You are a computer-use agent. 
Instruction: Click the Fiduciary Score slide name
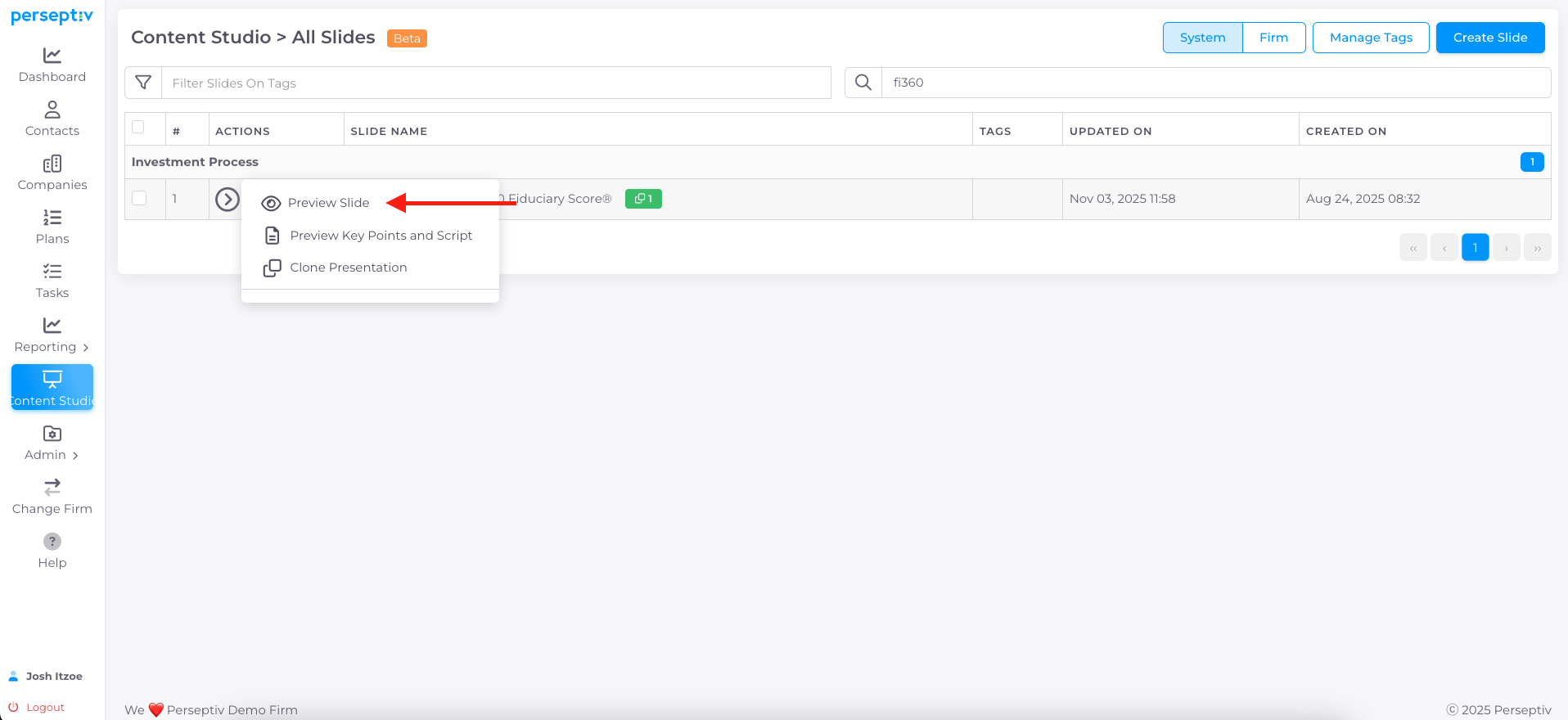click(x=556, y=199)
